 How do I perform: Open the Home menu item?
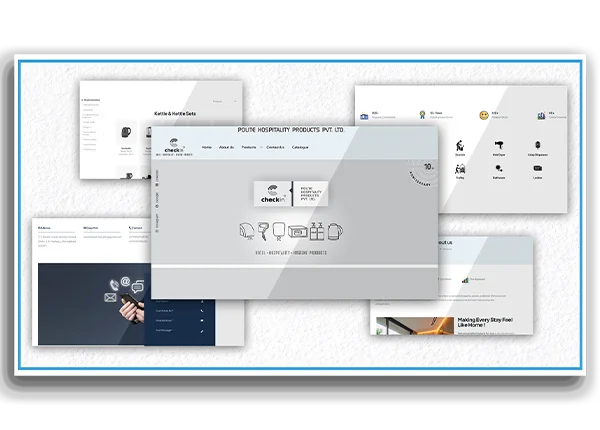[x=207, y=147]
